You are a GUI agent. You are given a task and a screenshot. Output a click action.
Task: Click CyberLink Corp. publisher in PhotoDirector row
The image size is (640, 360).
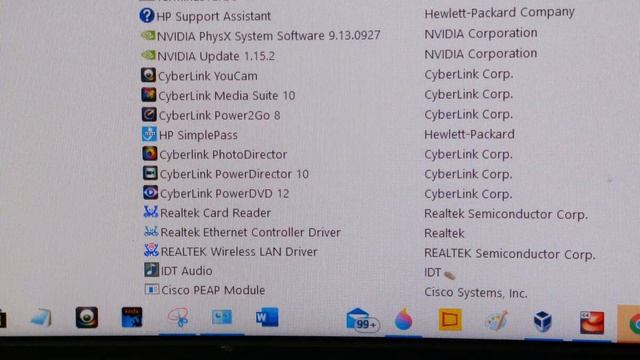point(469,154)
